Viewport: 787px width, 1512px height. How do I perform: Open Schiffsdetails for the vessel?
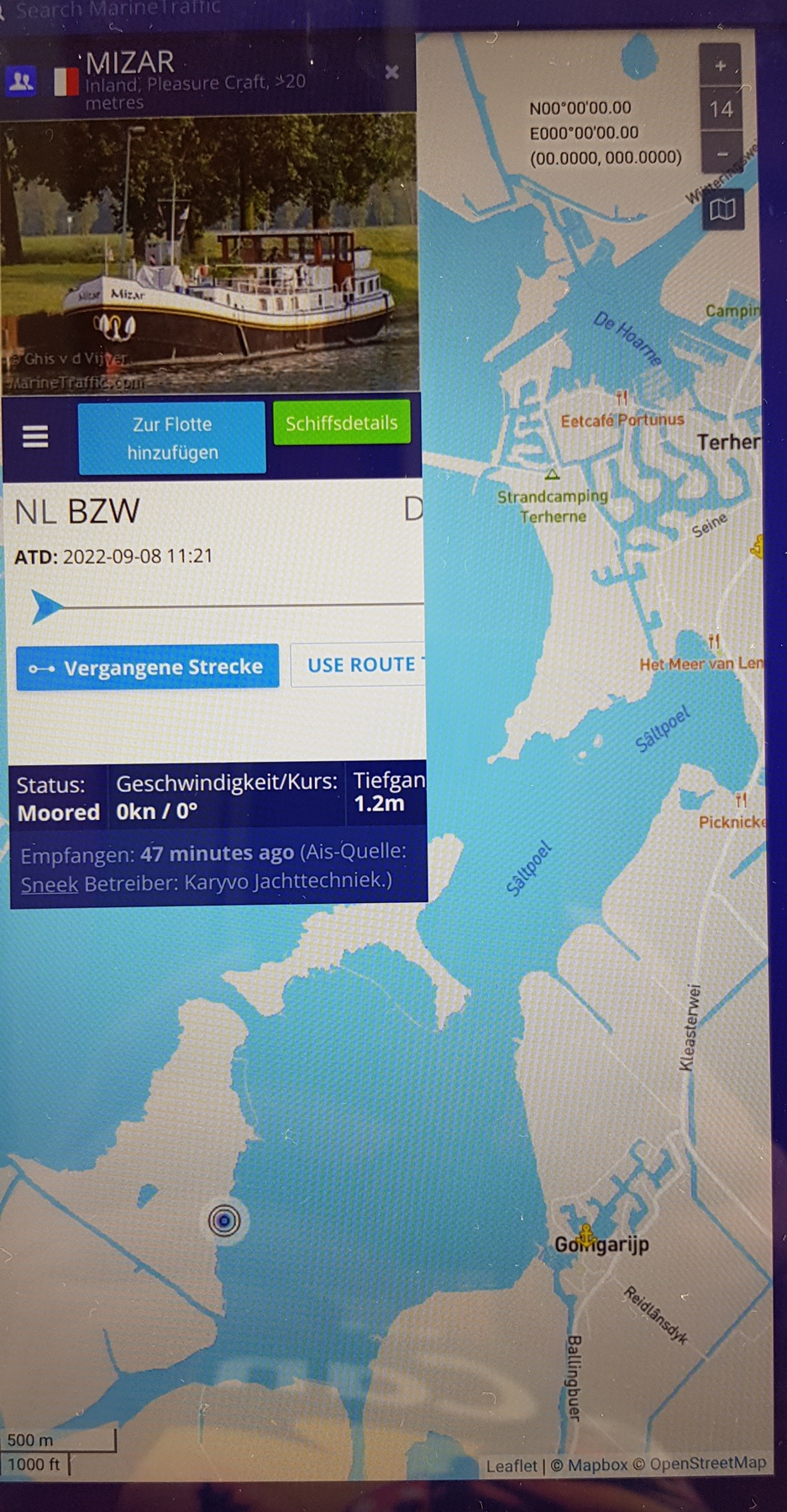pyautogui.click(x=342, y=423)
